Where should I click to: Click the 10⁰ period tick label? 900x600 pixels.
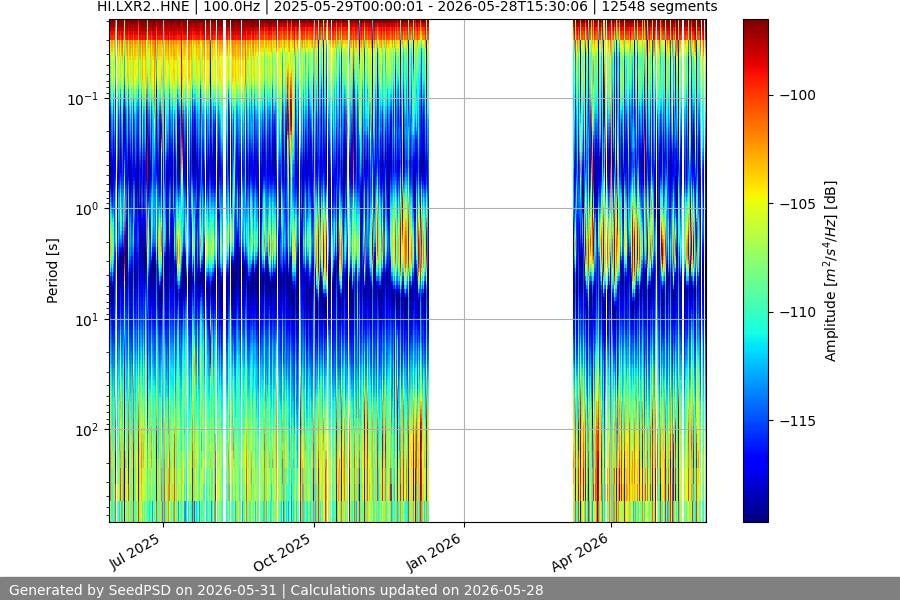tap(86, 209)
